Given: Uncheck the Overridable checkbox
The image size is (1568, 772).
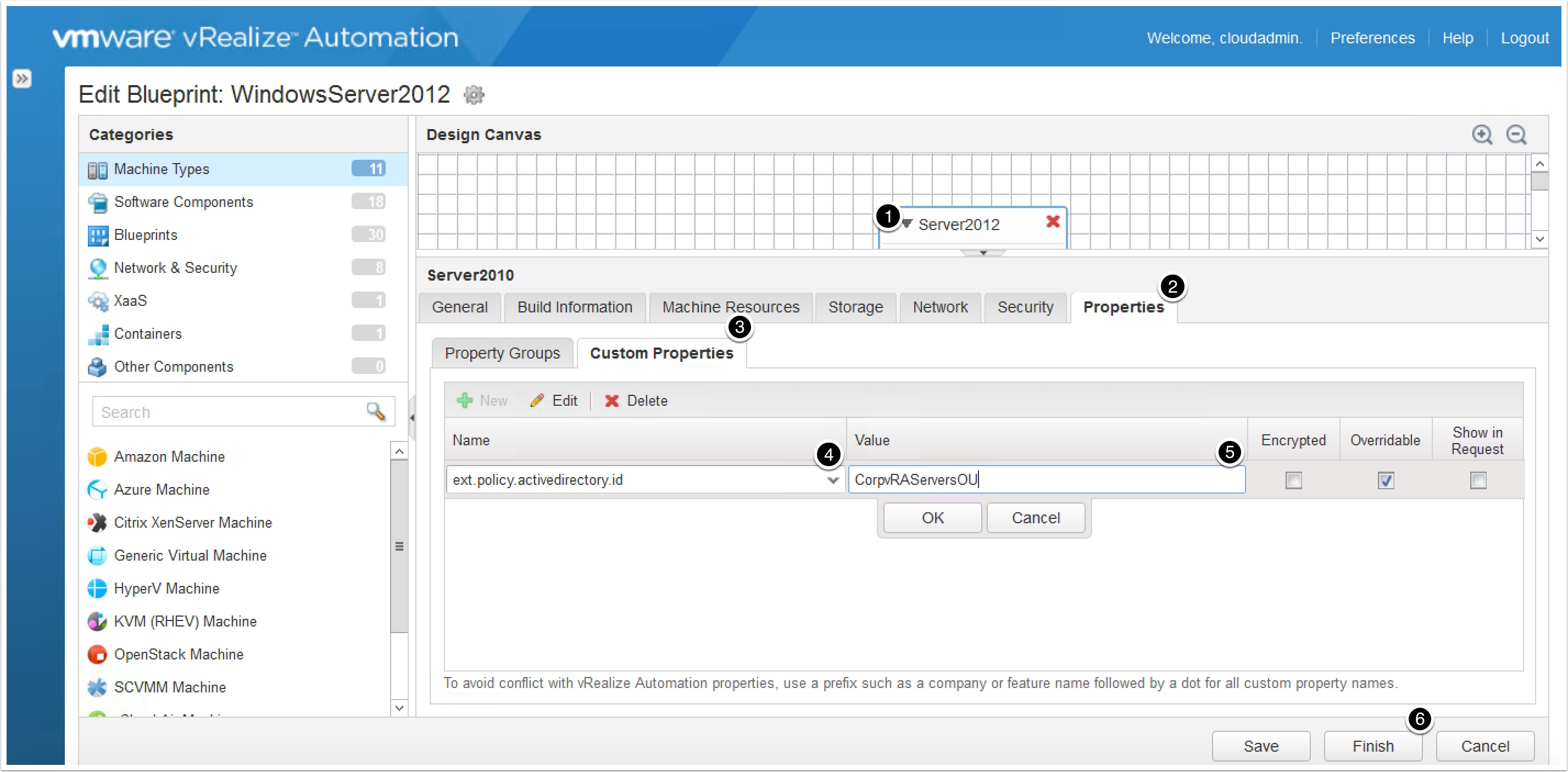Looking at the screenshot, I should point(1386,480).
